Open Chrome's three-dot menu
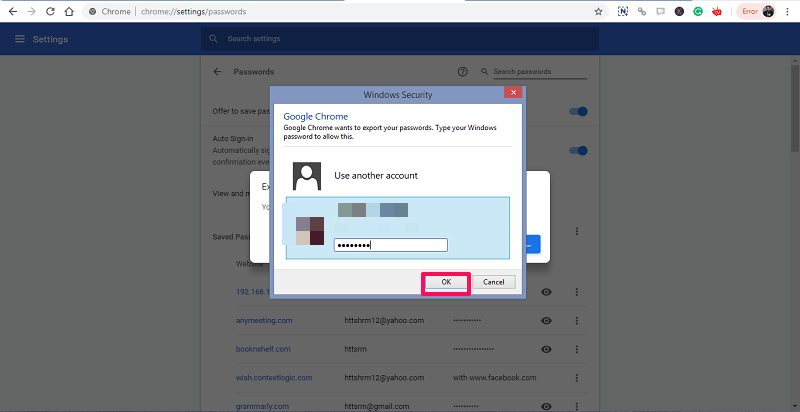Viewport: 800px width, 412px height. click(x=788, y=11)
